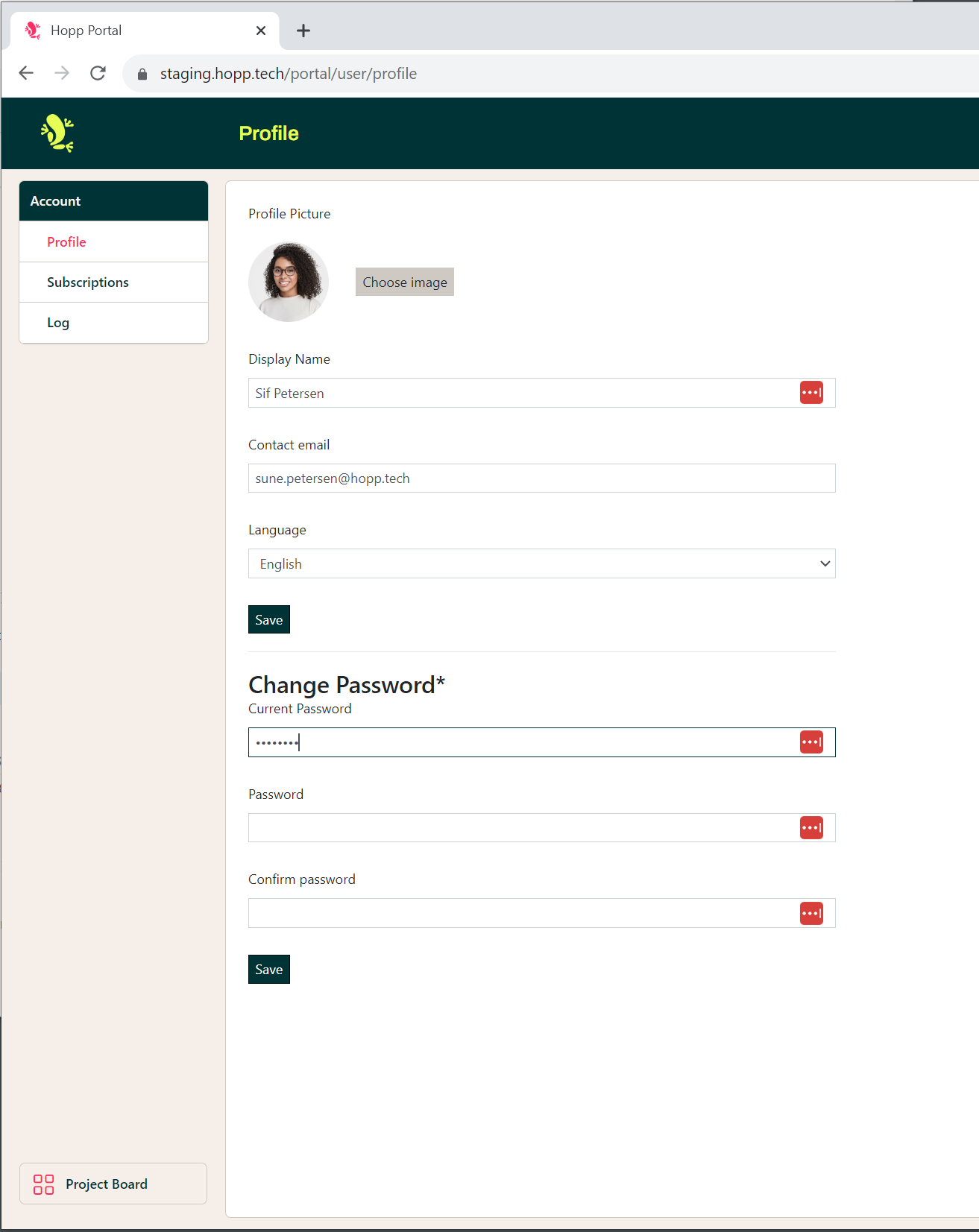979x1232 pixels.
Task: Click the Contact email label
Action: click(x=289, y=445)
